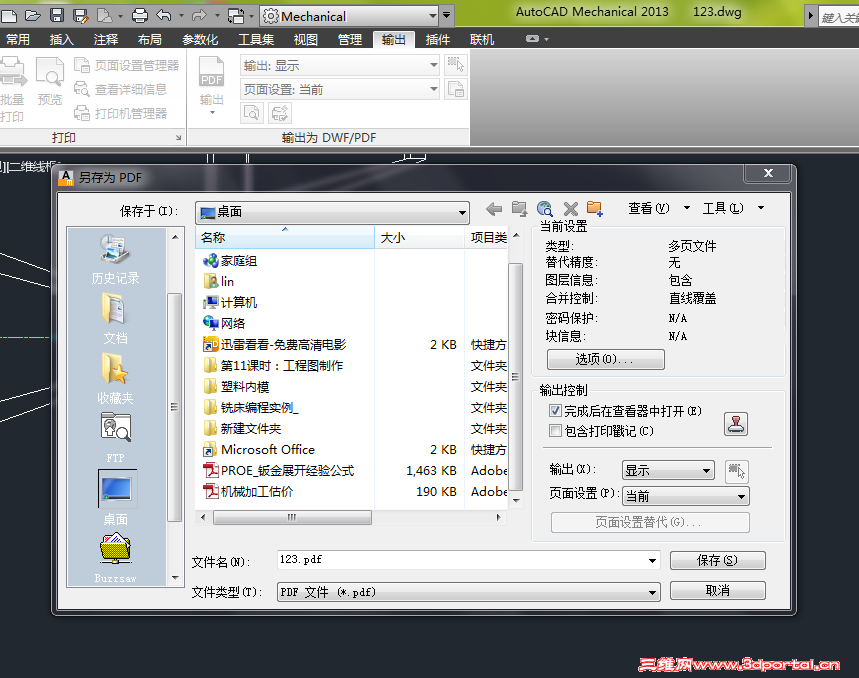Select the 新建文件夹 folder
This screenshot has height=678, width=859.
pyautogui.click(x=242, y=428)
